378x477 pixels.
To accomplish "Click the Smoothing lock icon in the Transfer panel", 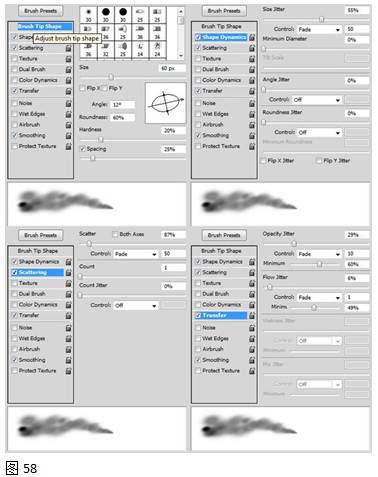I will point(252,360).
